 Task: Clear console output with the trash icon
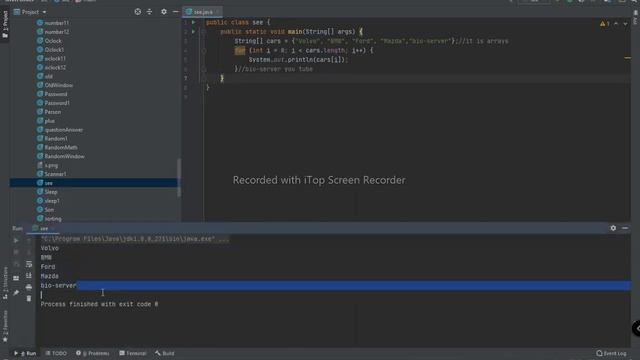click(x=29, y=298)
